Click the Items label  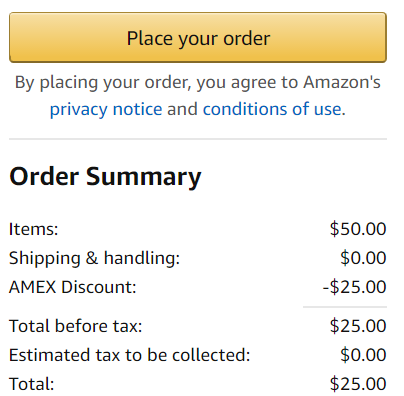click(34, 229)
